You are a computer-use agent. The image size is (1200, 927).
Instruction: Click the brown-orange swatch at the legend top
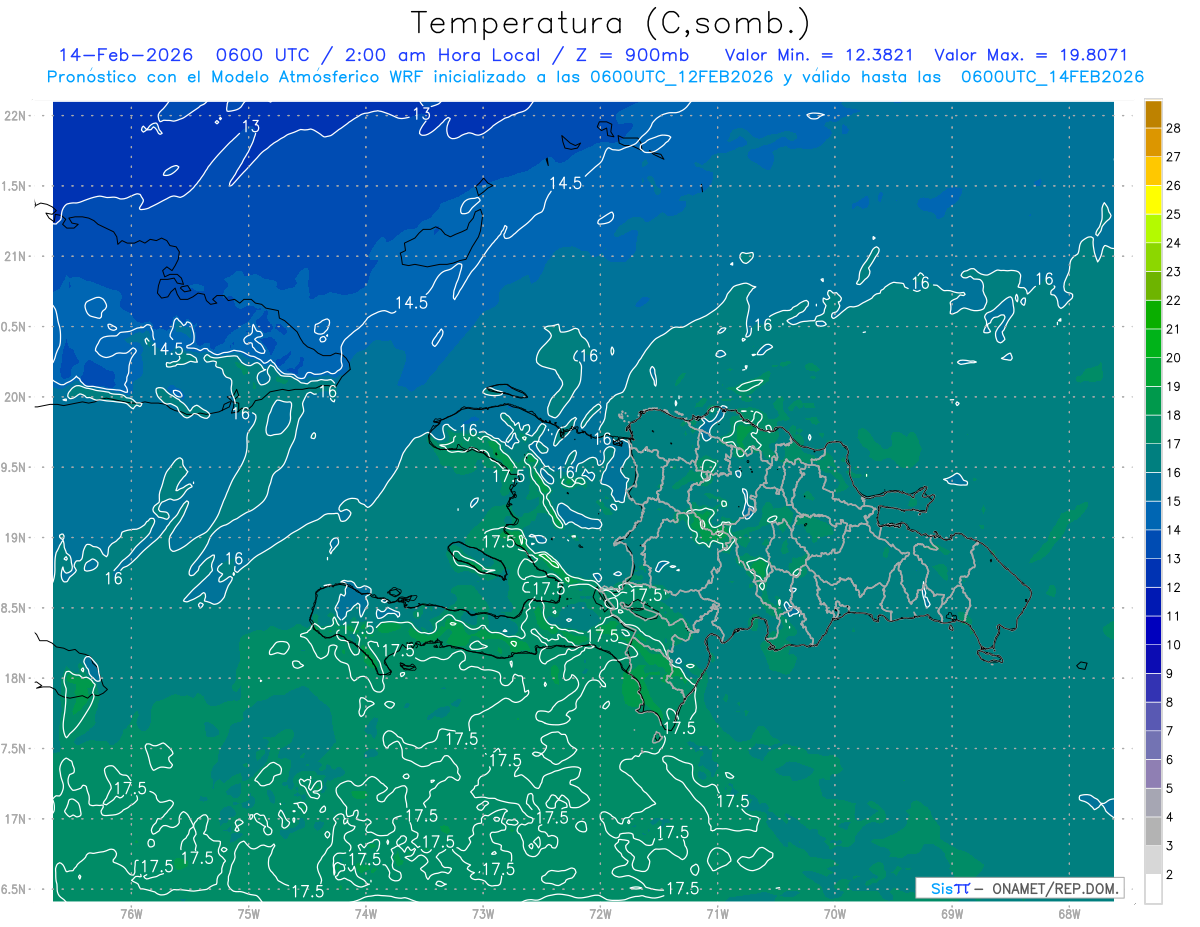1153,114
